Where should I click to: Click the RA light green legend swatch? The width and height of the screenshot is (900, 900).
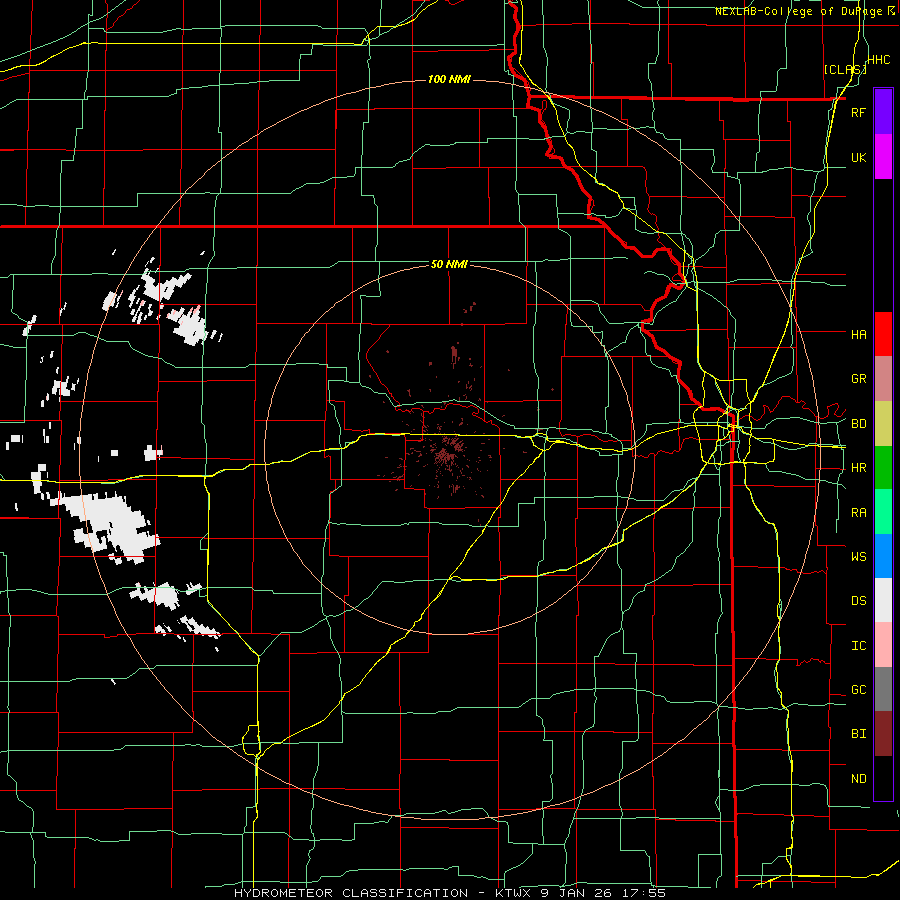coord(883,512)
